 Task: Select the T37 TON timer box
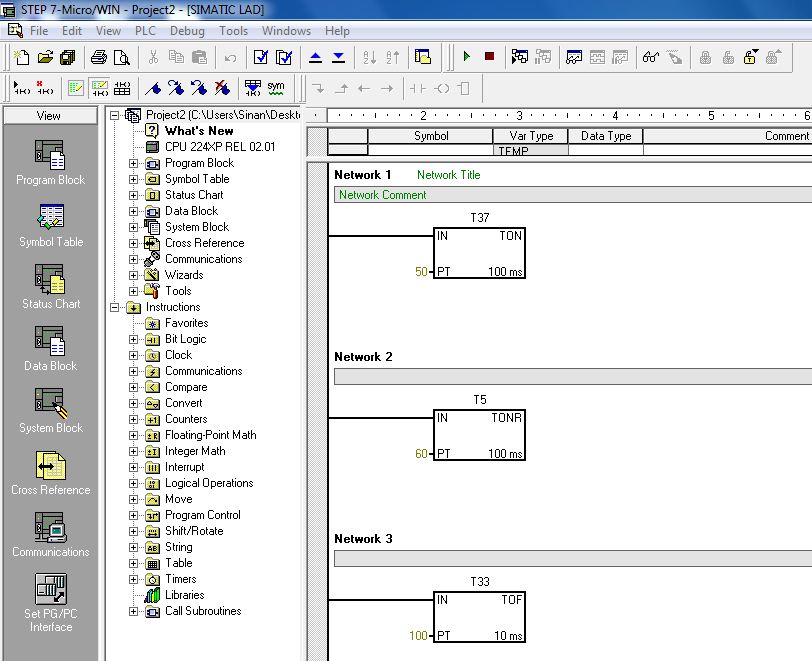480,253
